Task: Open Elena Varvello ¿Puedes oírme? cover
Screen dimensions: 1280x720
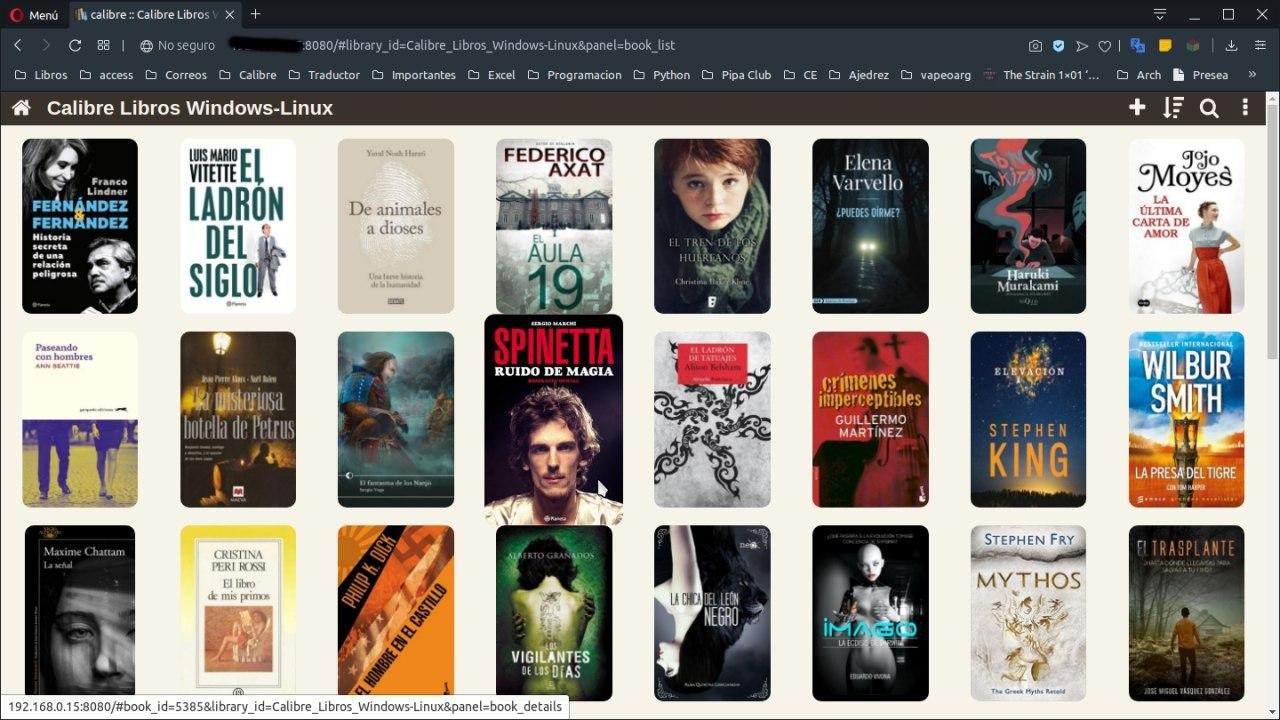Action: coord(870,226)
